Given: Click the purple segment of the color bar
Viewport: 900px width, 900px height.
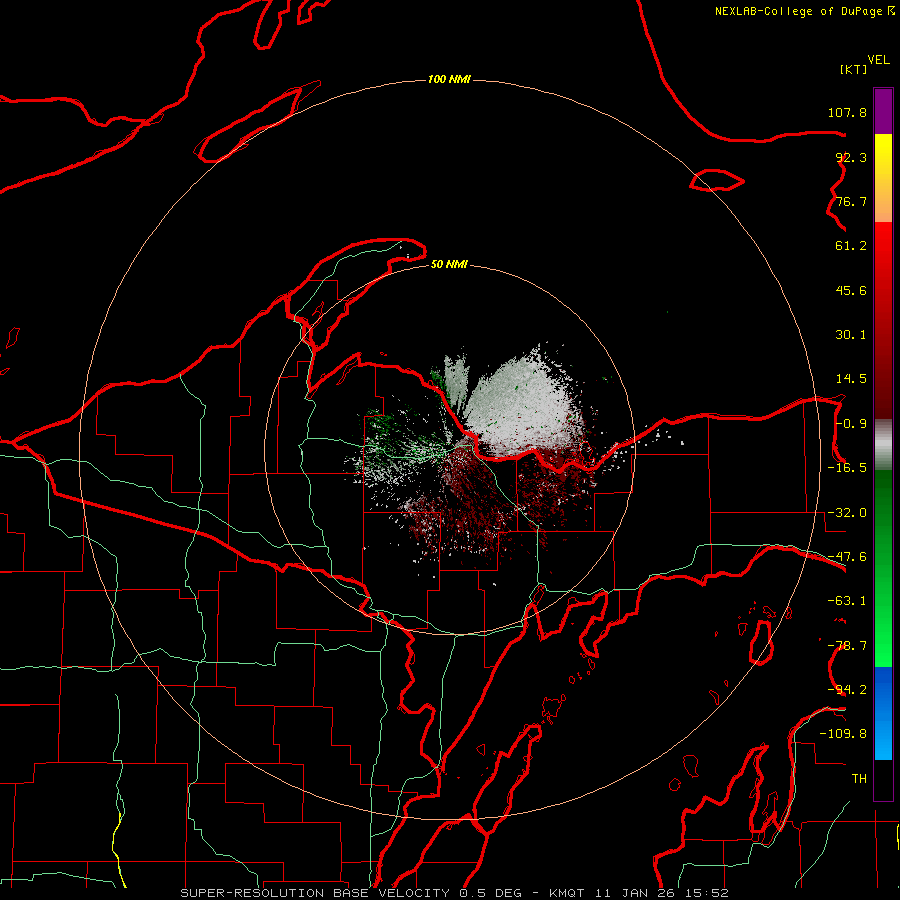Looking at the screenshot, I should pos(883,112).
